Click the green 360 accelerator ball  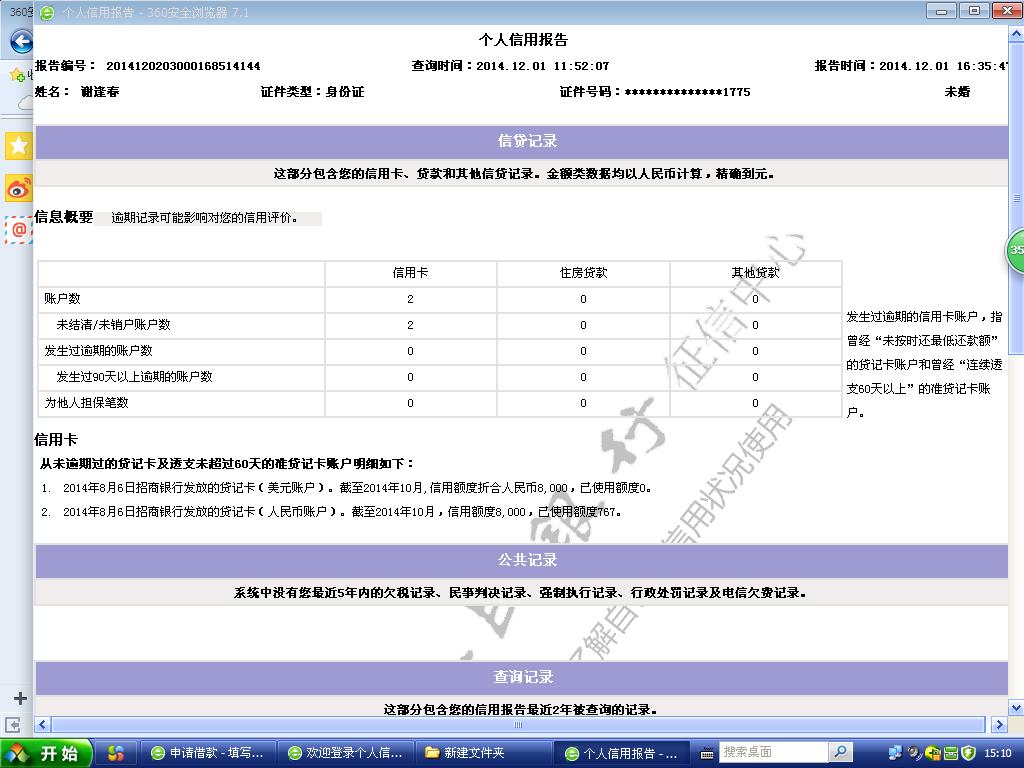(1015, 250)
